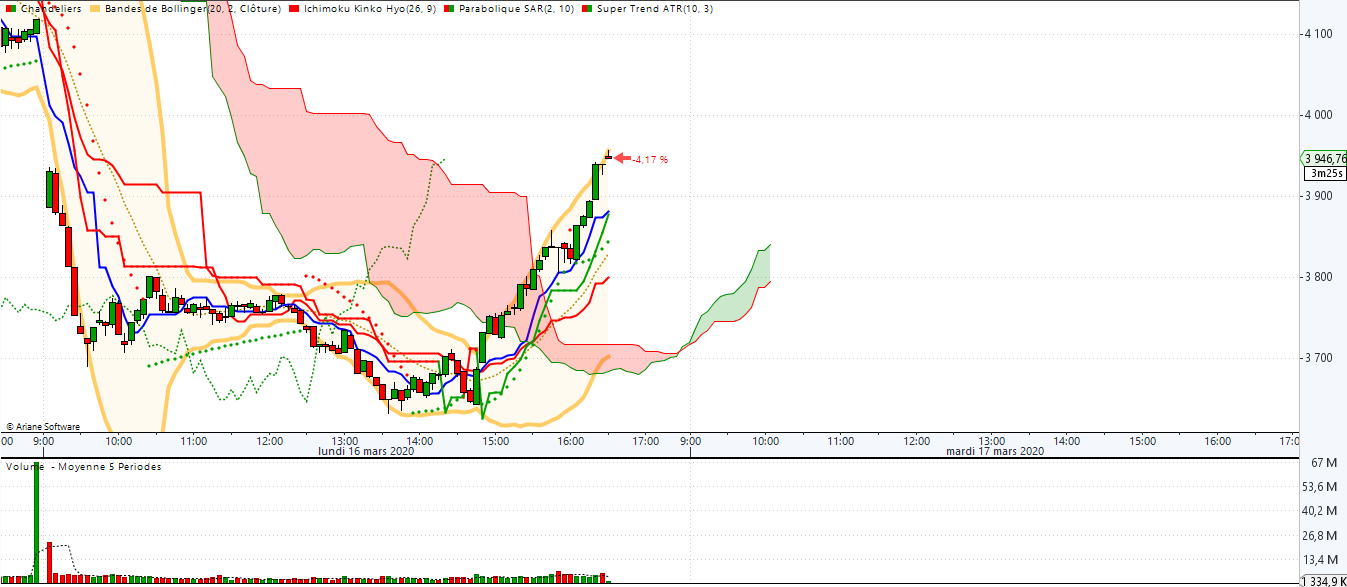Click the 14:00 time label above lundi 16 mars
This screenshot has height=587, width=1347.
pyautogui.click(x=420, y=440)
